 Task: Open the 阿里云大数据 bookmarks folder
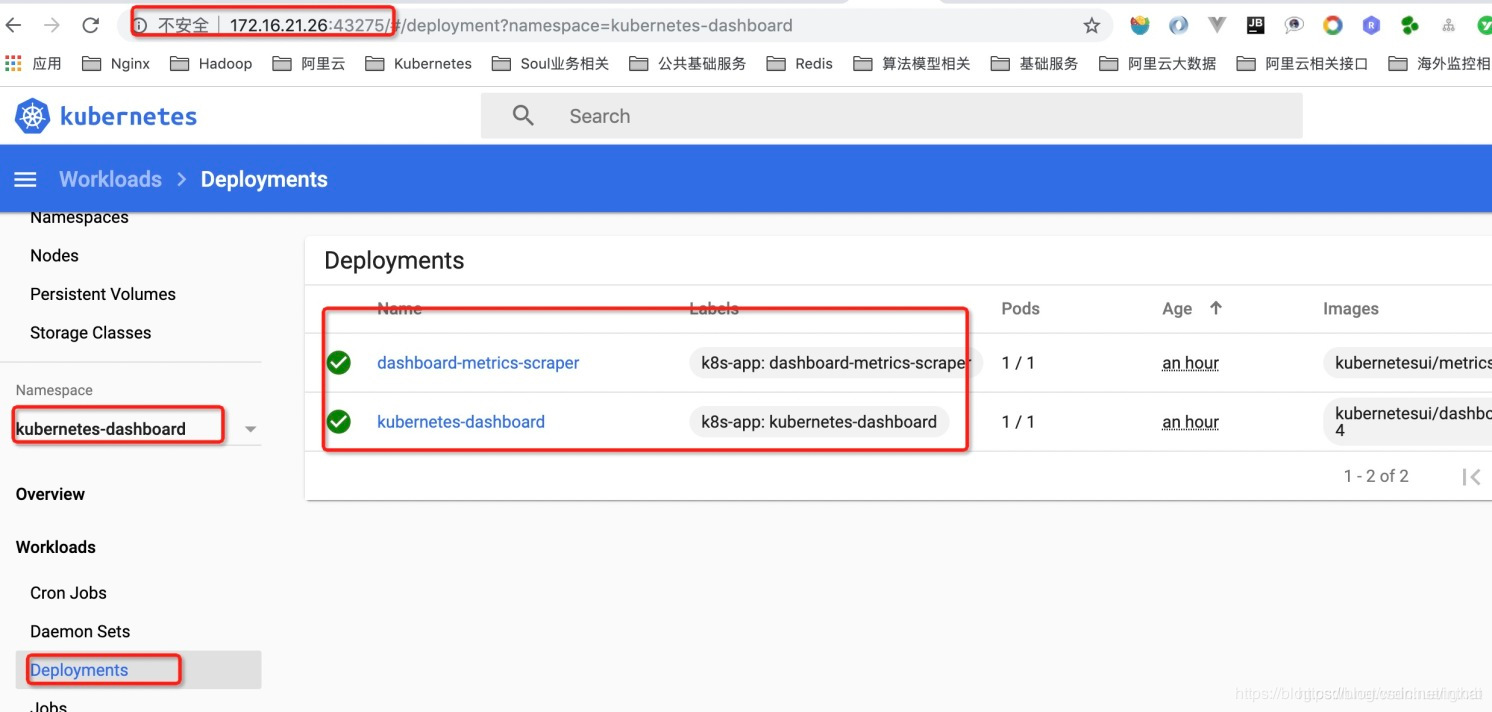[x=1158, y=63]
